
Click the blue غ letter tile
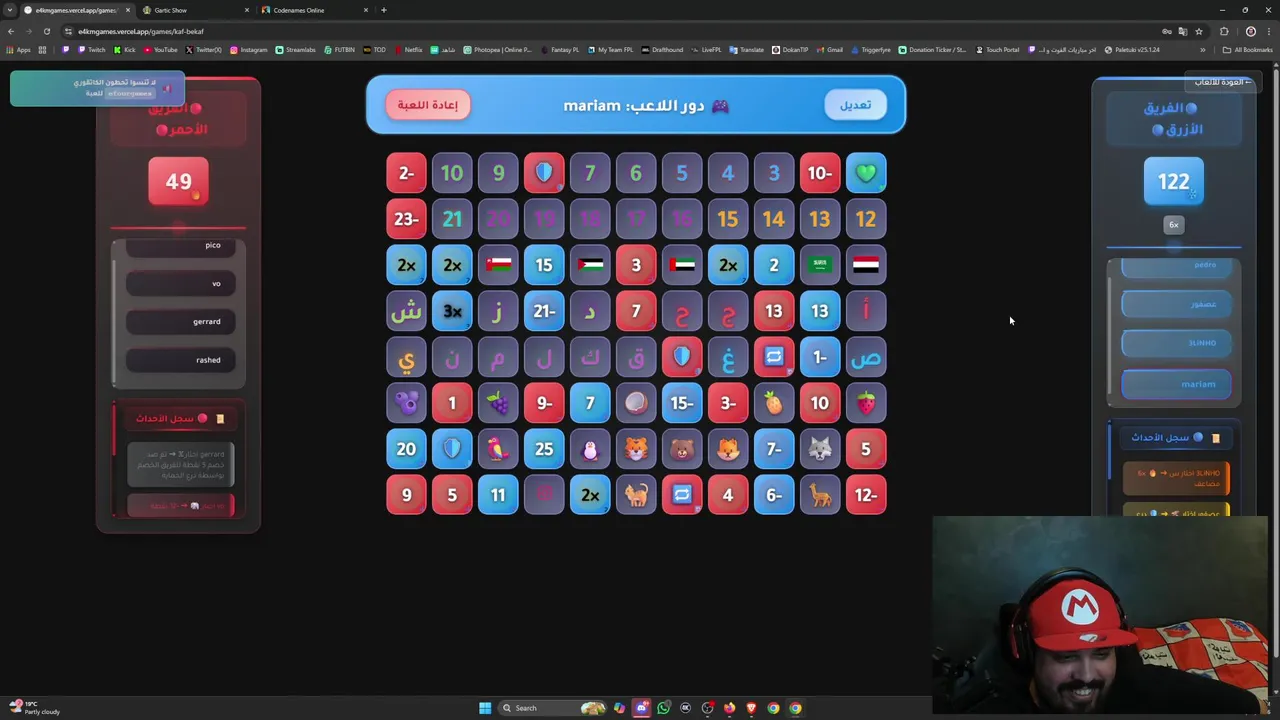click(x=728, y=357)
